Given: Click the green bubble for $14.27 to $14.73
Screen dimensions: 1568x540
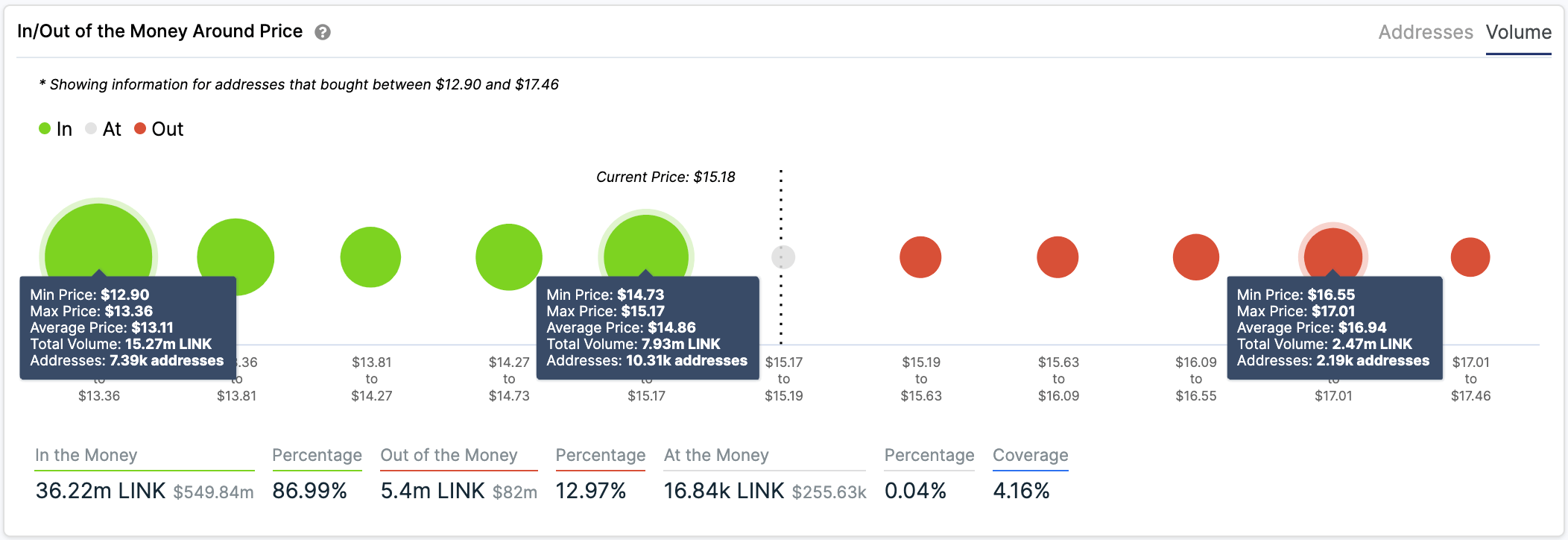Looking at the screenshot, I should (x=509, y=257).
